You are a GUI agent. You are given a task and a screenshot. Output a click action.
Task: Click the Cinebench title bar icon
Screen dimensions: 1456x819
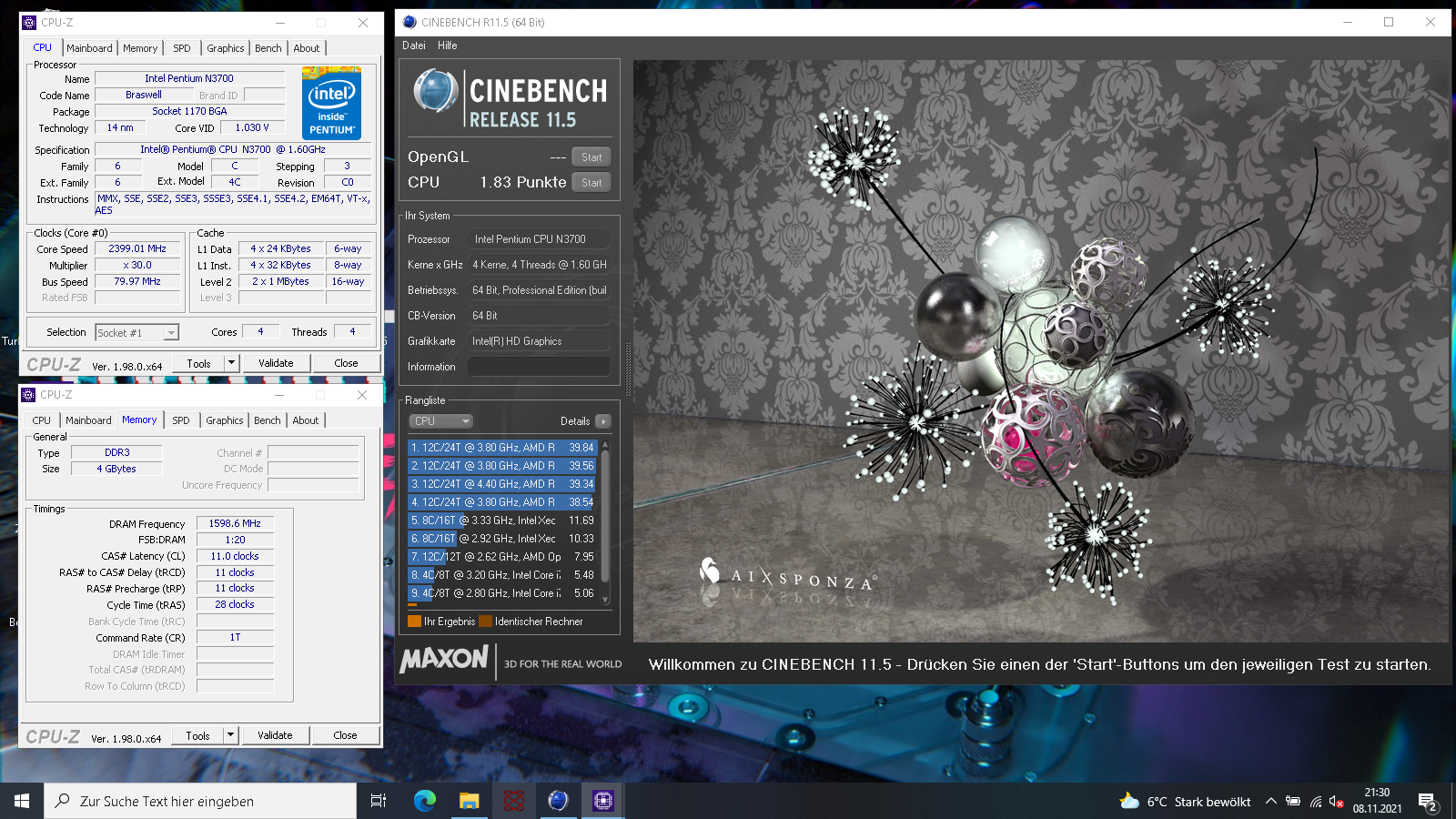(x=409, y=22)
